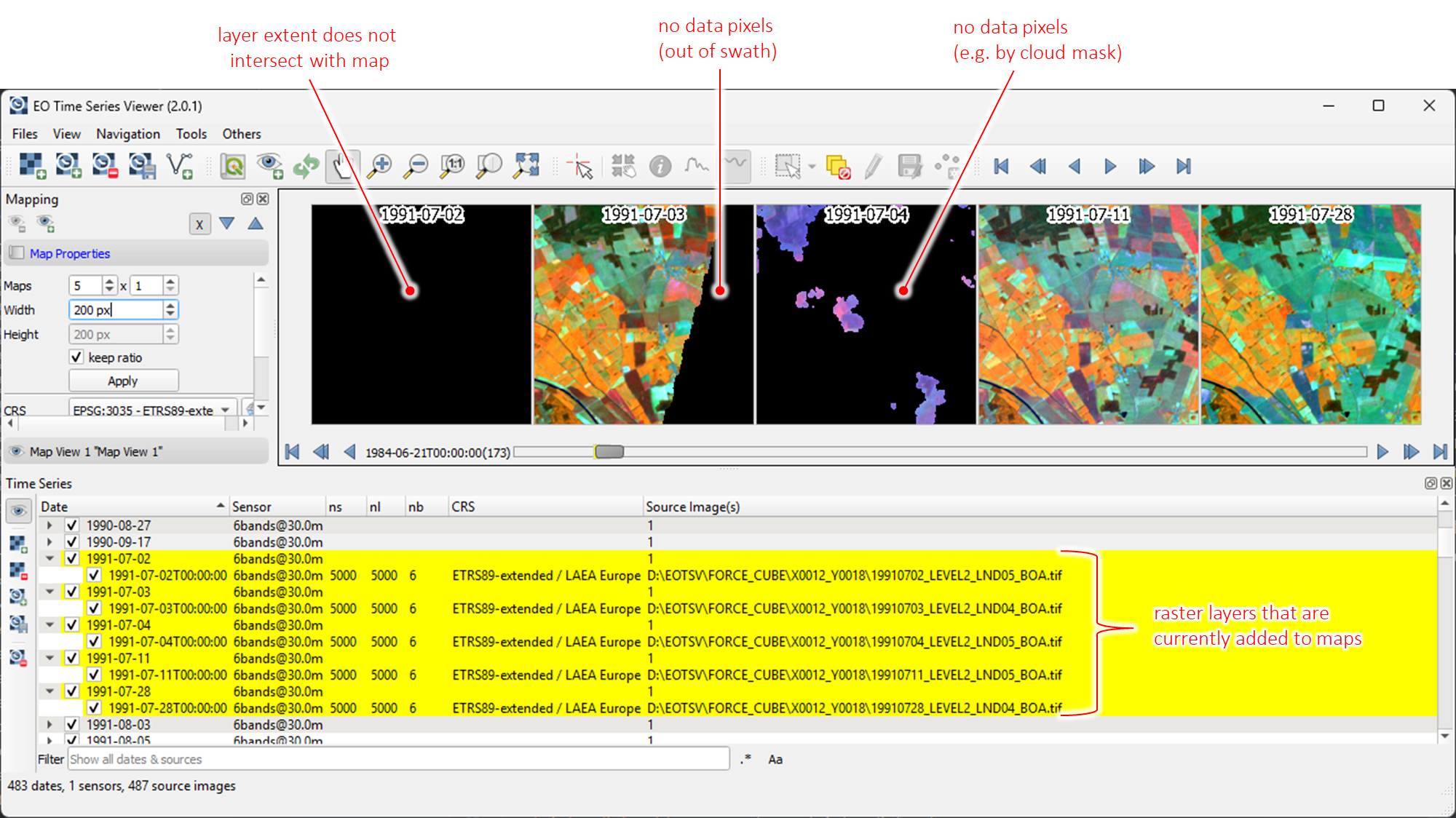Click the spectral profile curve icon
Screen dimensions: 1456x818
tap(697, 166)
